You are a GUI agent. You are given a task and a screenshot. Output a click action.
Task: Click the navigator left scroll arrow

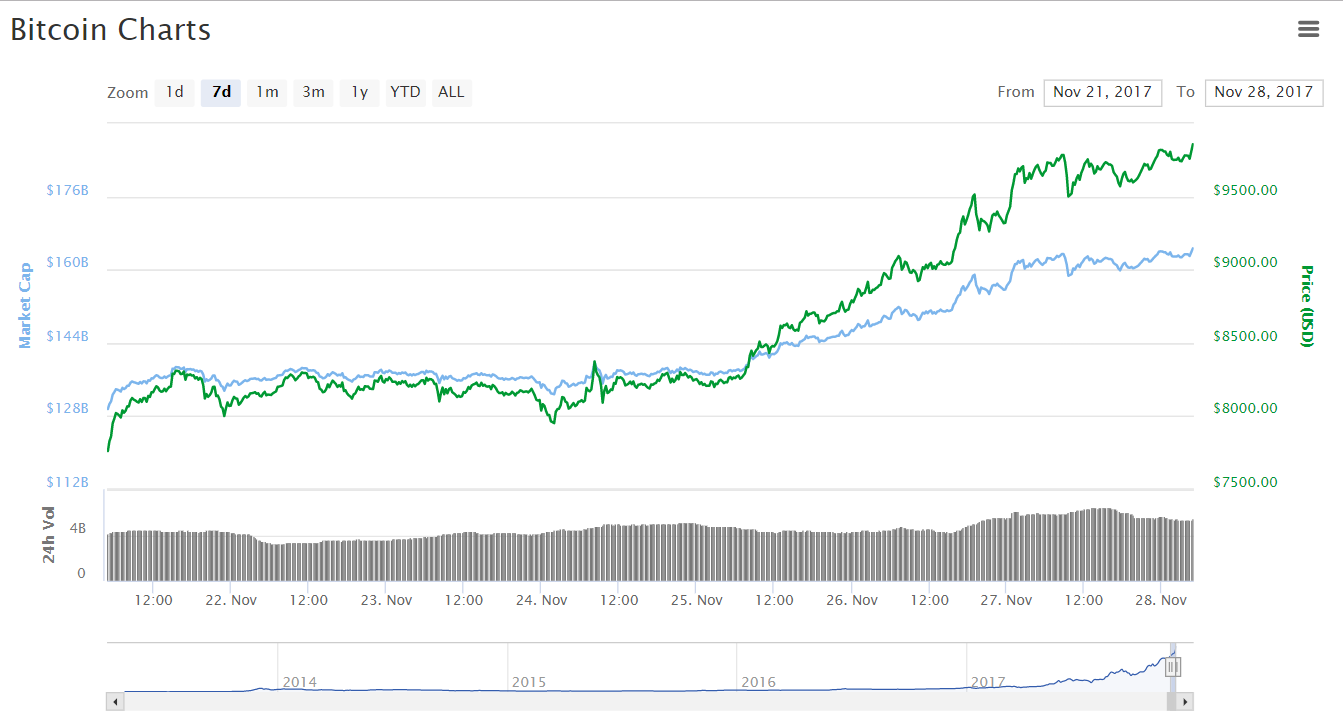[115, 701]
